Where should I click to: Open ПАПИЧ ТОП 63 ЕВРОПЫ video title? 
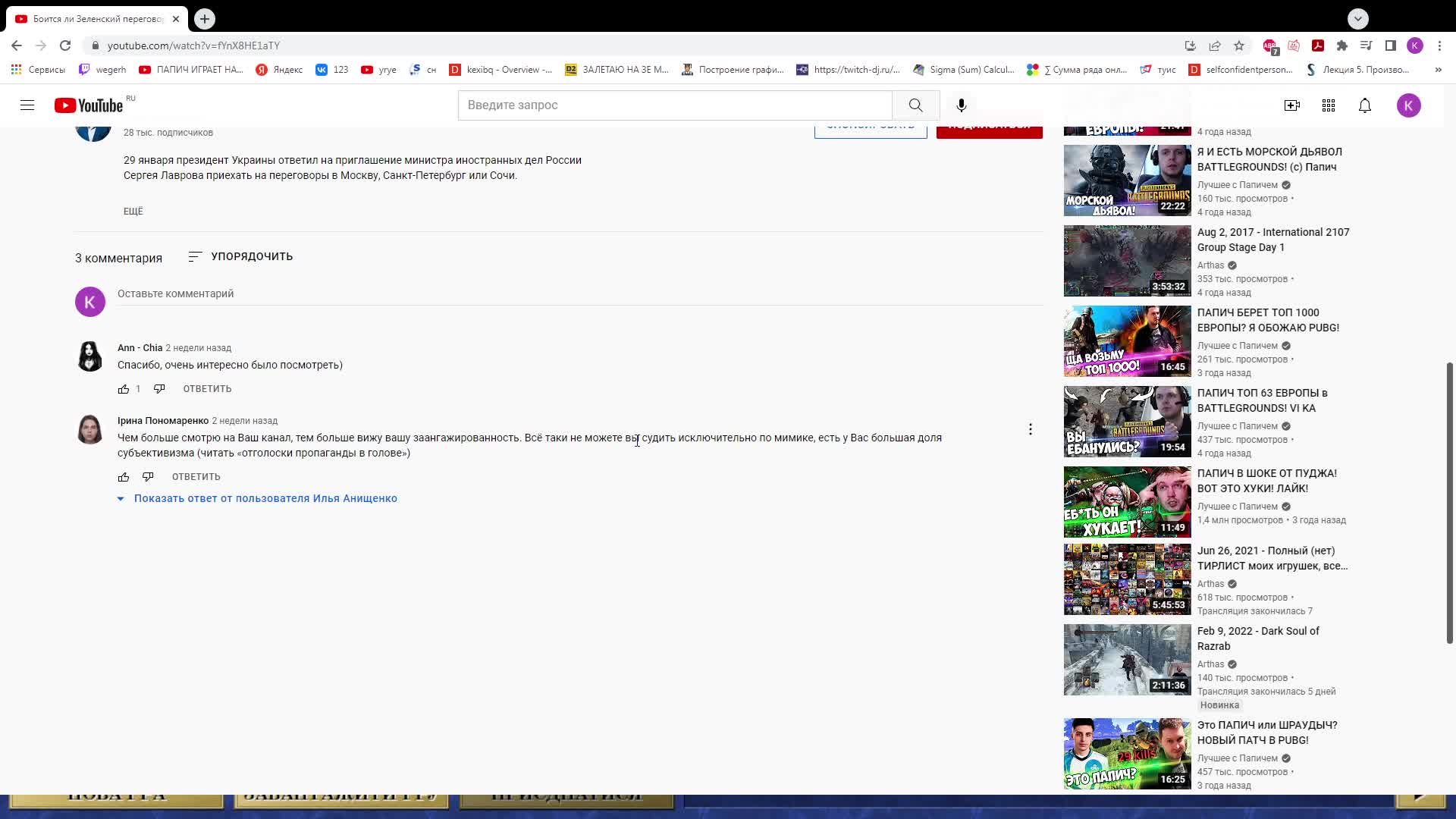click(1262, 400)
